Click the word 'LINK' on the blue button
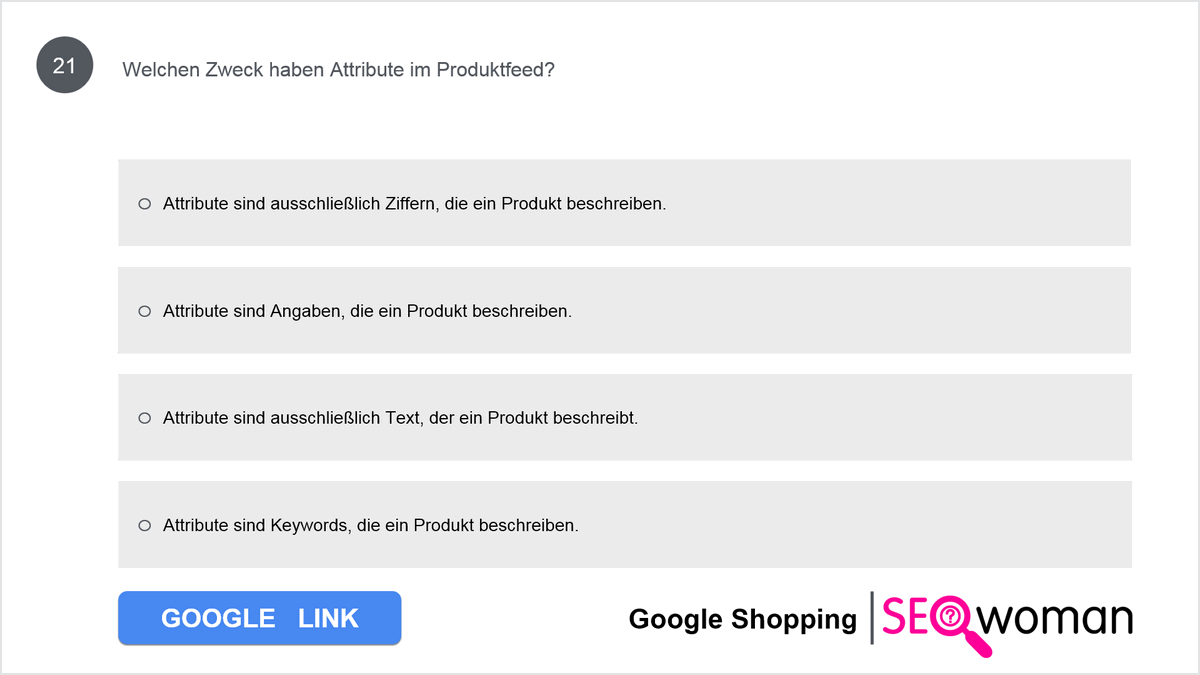Image resolution: width=1200 pixels, height=675 pixels. point(328,618)
